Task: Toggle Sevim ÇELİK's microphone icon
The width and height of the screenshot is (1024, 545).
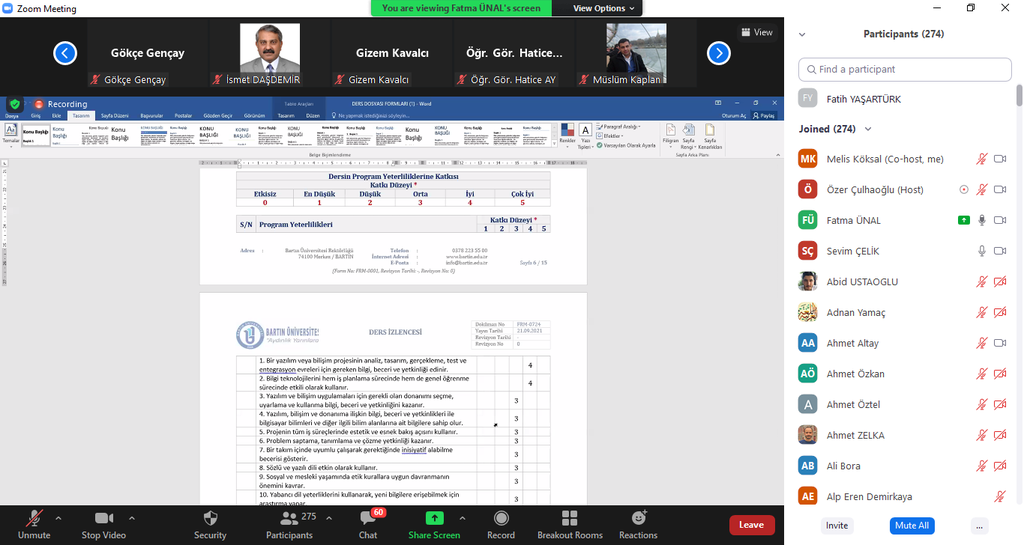Action: 982,251
